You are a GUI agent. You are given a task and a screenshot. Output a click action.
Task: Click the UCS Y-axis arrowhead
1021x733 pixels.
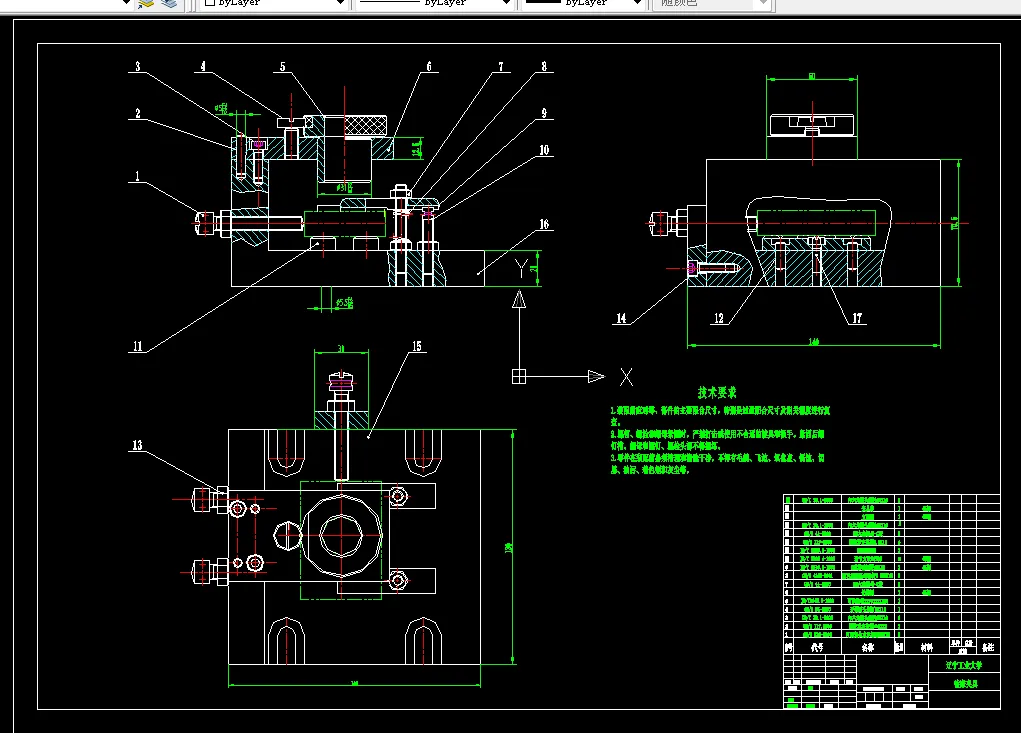point(518,299)
